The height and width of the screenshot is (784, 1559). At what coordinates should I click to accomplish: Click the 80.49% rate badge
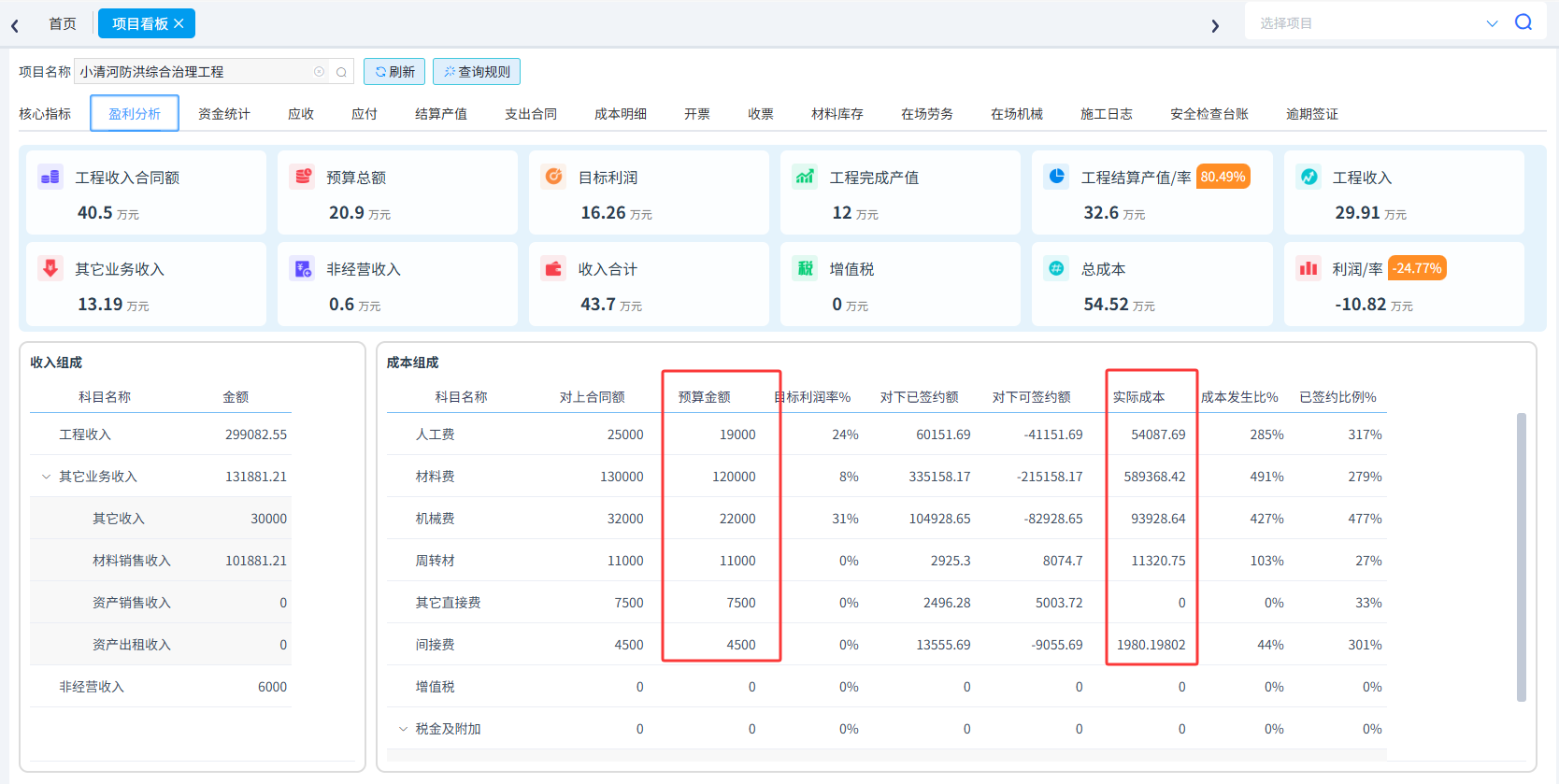tap(1223, 177)
